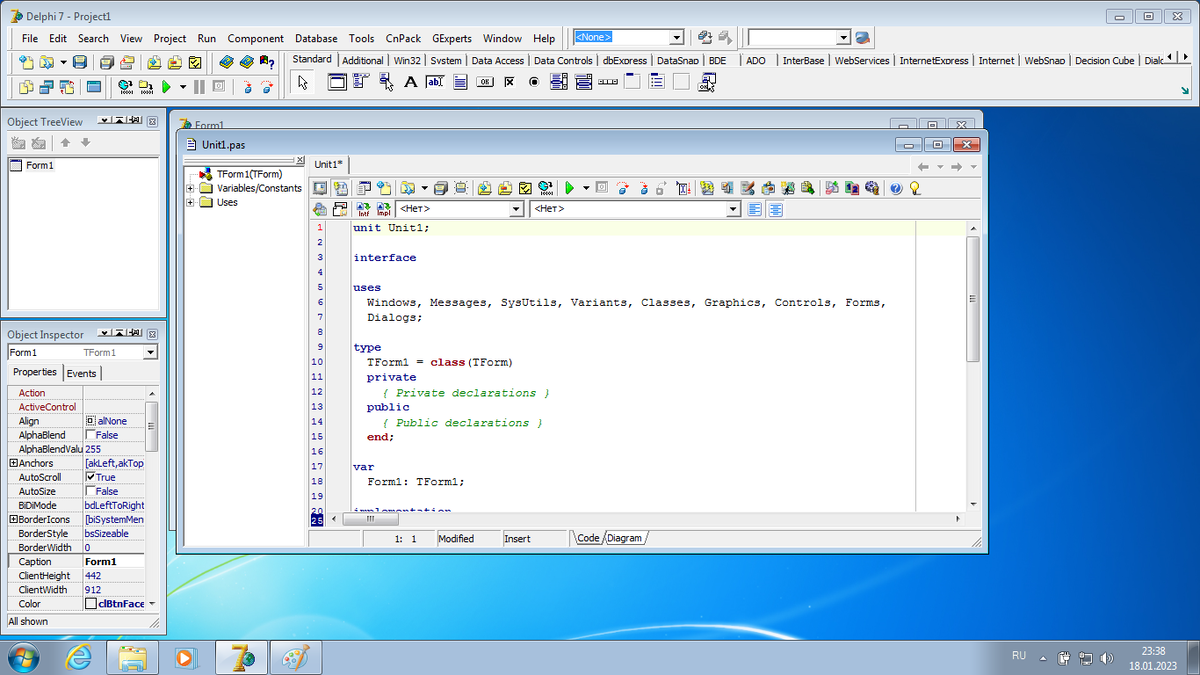Screen dimensions: 1200x675
Task: Click the New items icon in main toolbar
Action: point(27,62)
